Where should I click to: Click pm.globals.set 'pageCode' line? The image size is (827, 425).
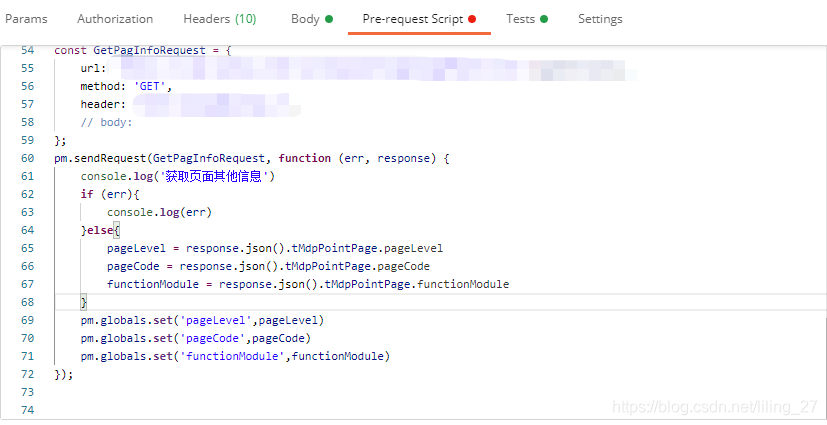coord(196,338)
